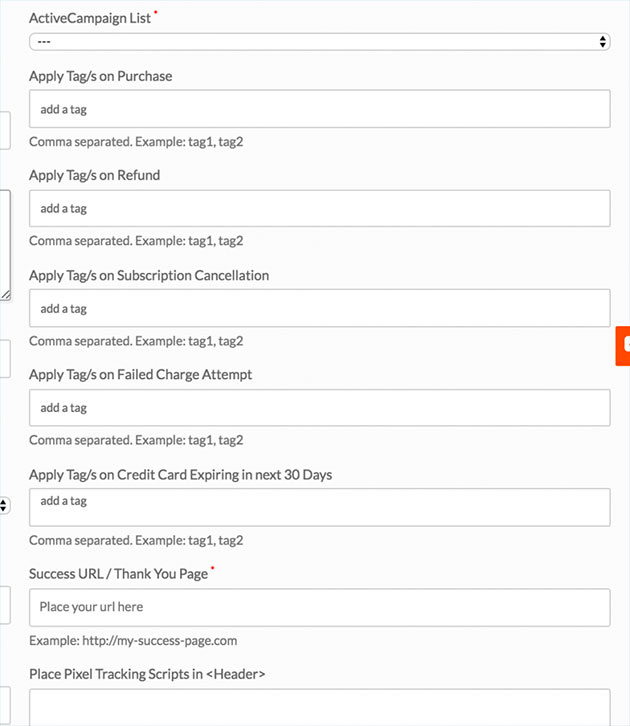The width and height of the screenshot is (630, 726).
Task: Select the Subscription Cancellation tag input
Action: coord(319,308)
